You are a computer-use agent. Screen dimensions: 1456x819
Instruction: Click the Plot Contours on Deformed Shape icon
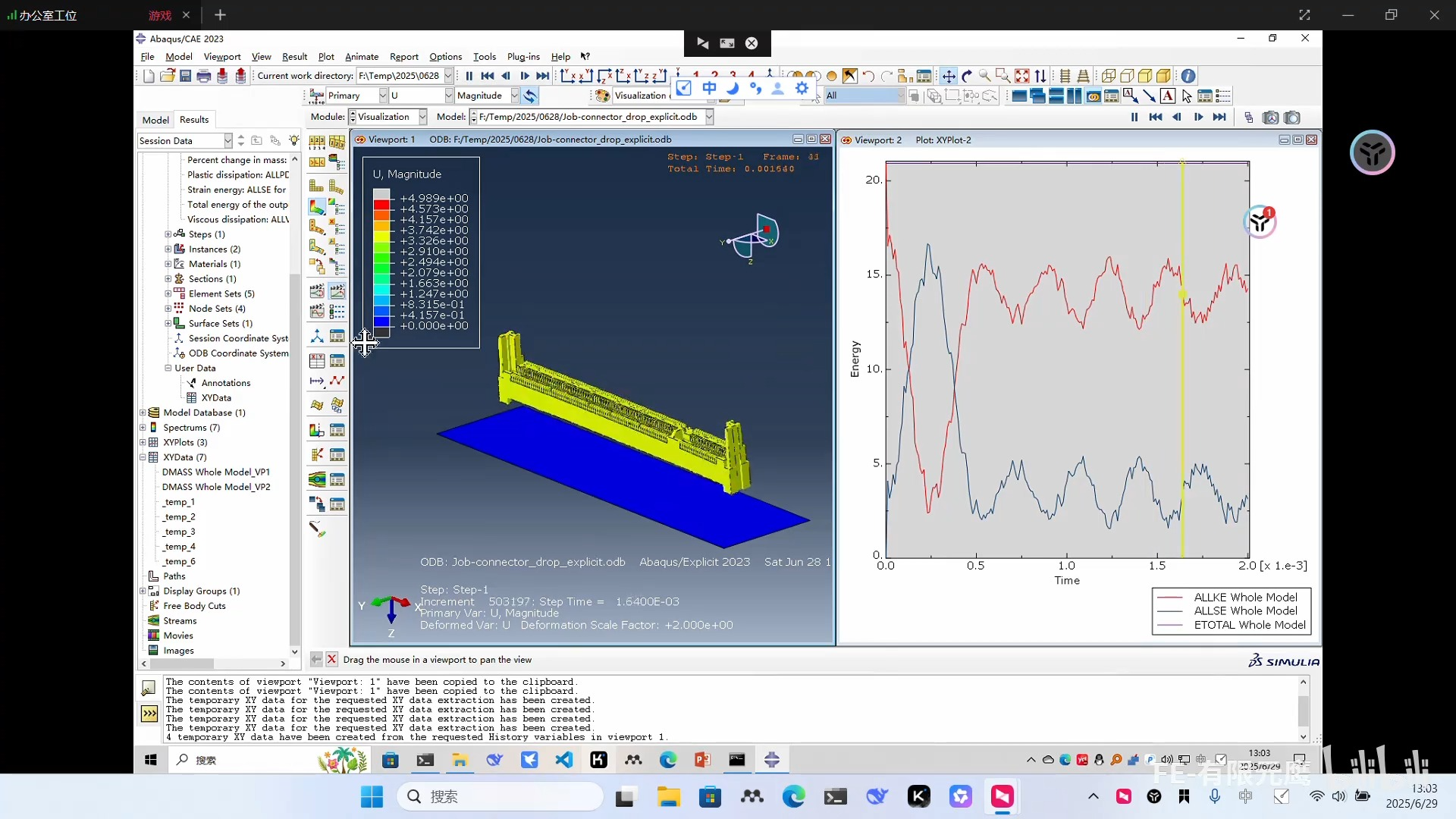pyautogui.click(x=317, y=207)
